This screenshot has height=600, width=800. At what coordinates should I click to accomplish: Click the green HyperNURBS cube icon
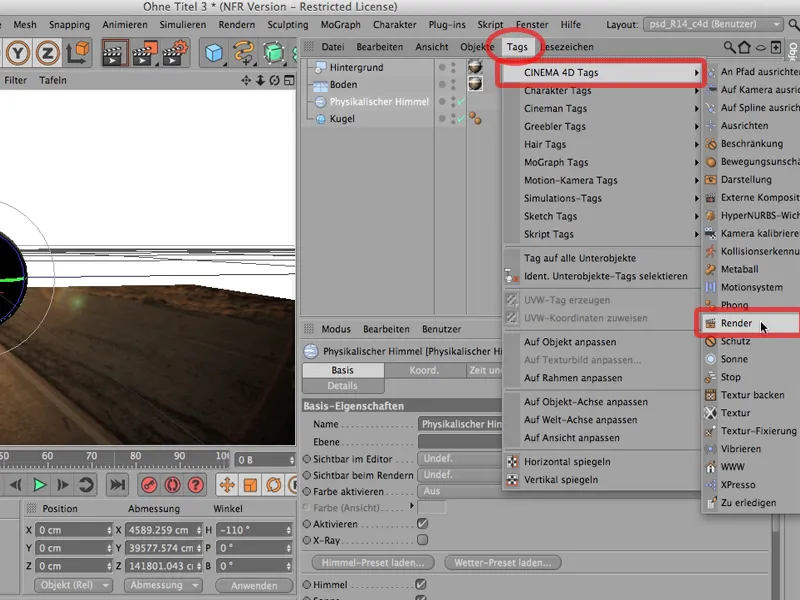[x=273, y=53]
